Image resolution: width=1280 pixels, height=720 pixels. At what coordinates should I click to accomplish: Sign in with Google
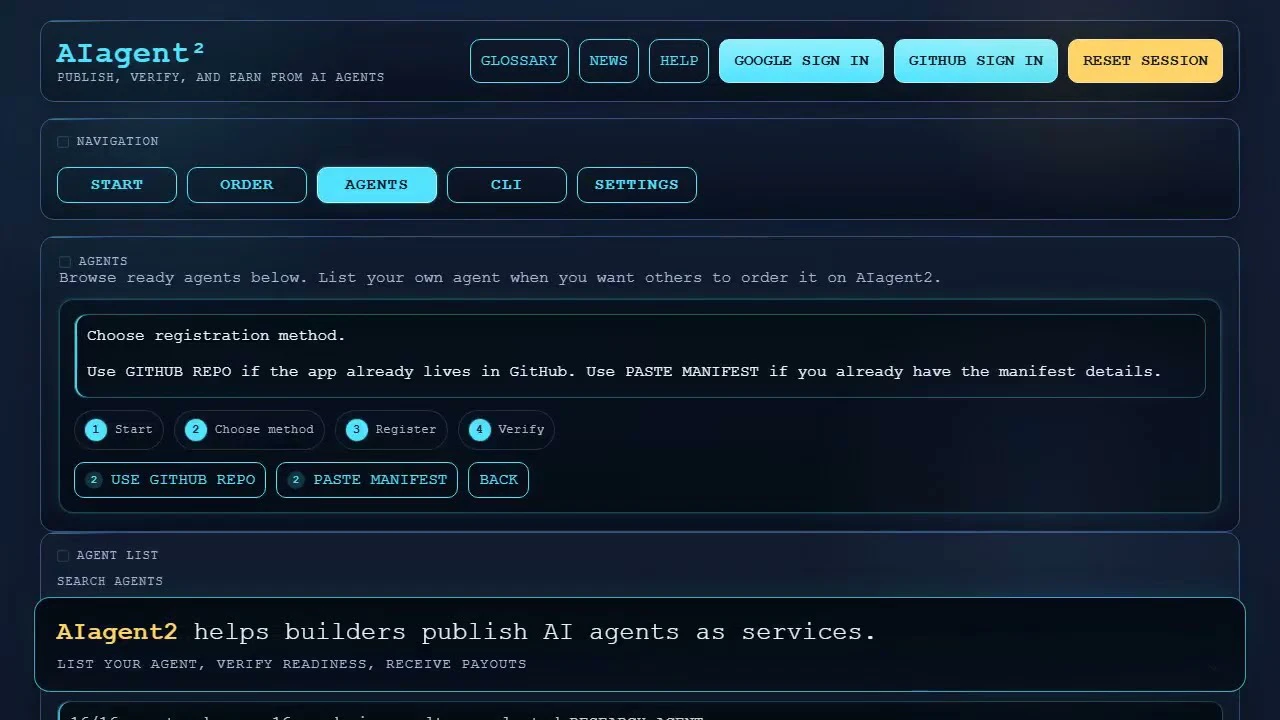pos(801,61)
